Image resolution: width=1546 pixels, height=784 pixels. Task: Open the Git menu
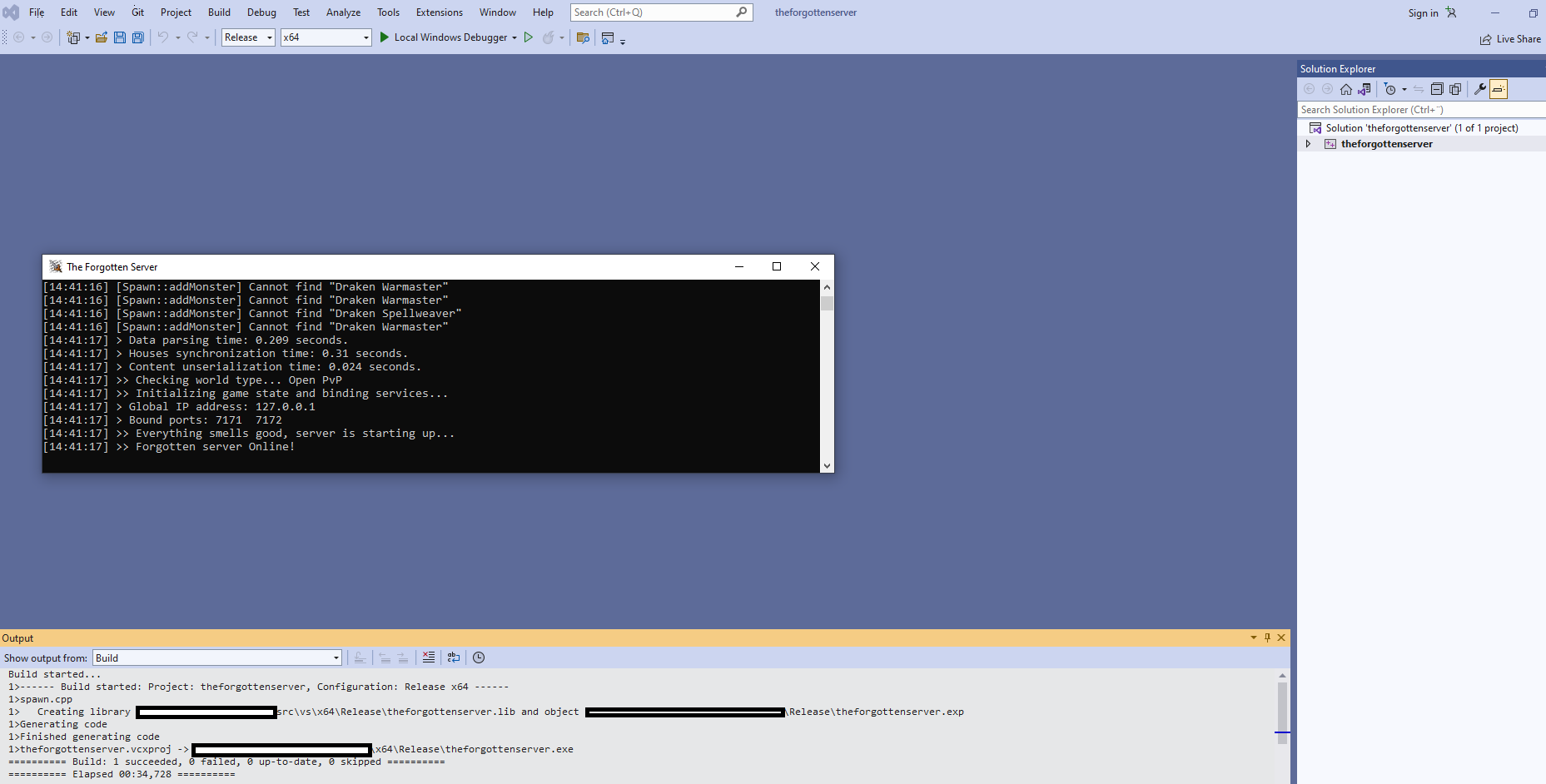[138, 12]
